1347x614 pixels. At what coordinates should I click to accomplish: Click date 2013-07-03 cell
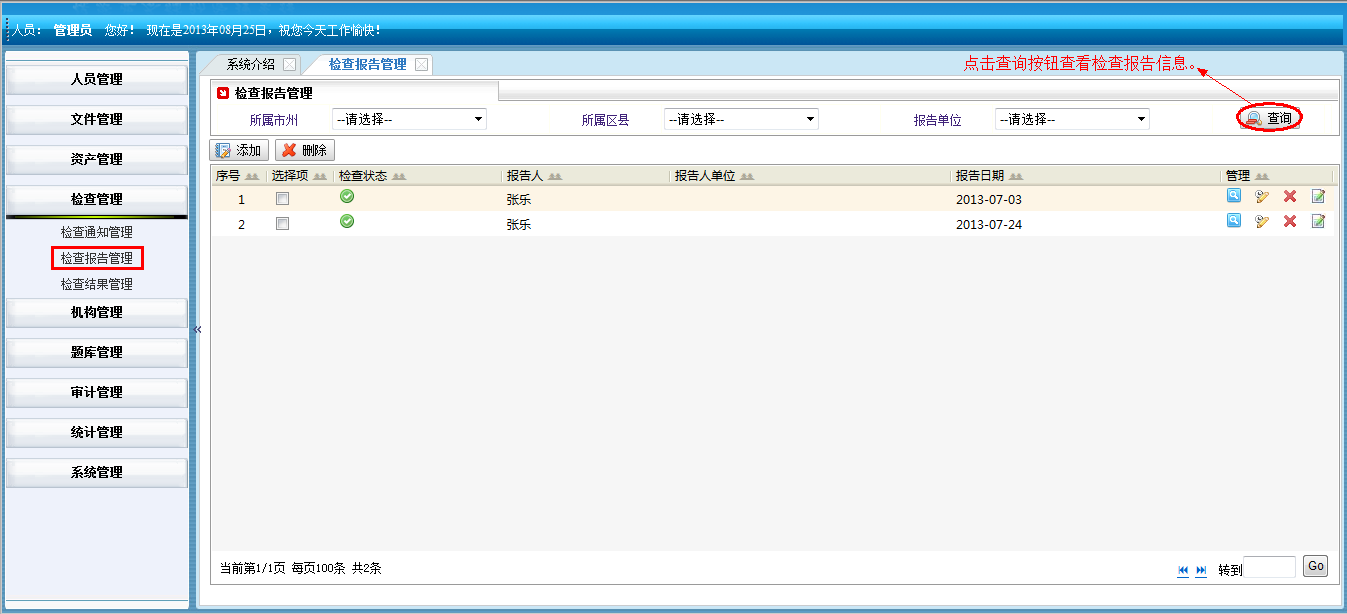[x=989, y=199]
